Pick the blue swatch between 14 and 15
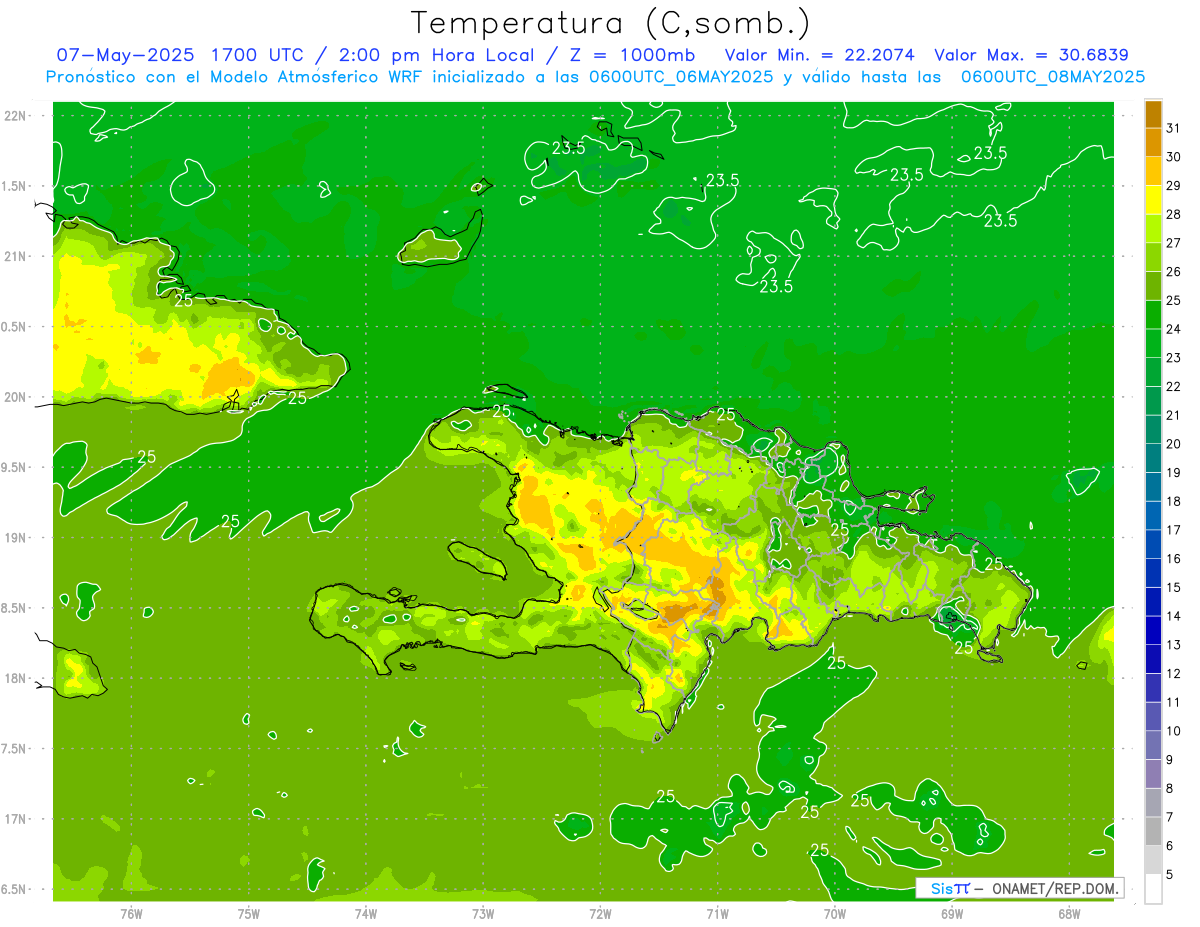 (x=1153, y=602)
